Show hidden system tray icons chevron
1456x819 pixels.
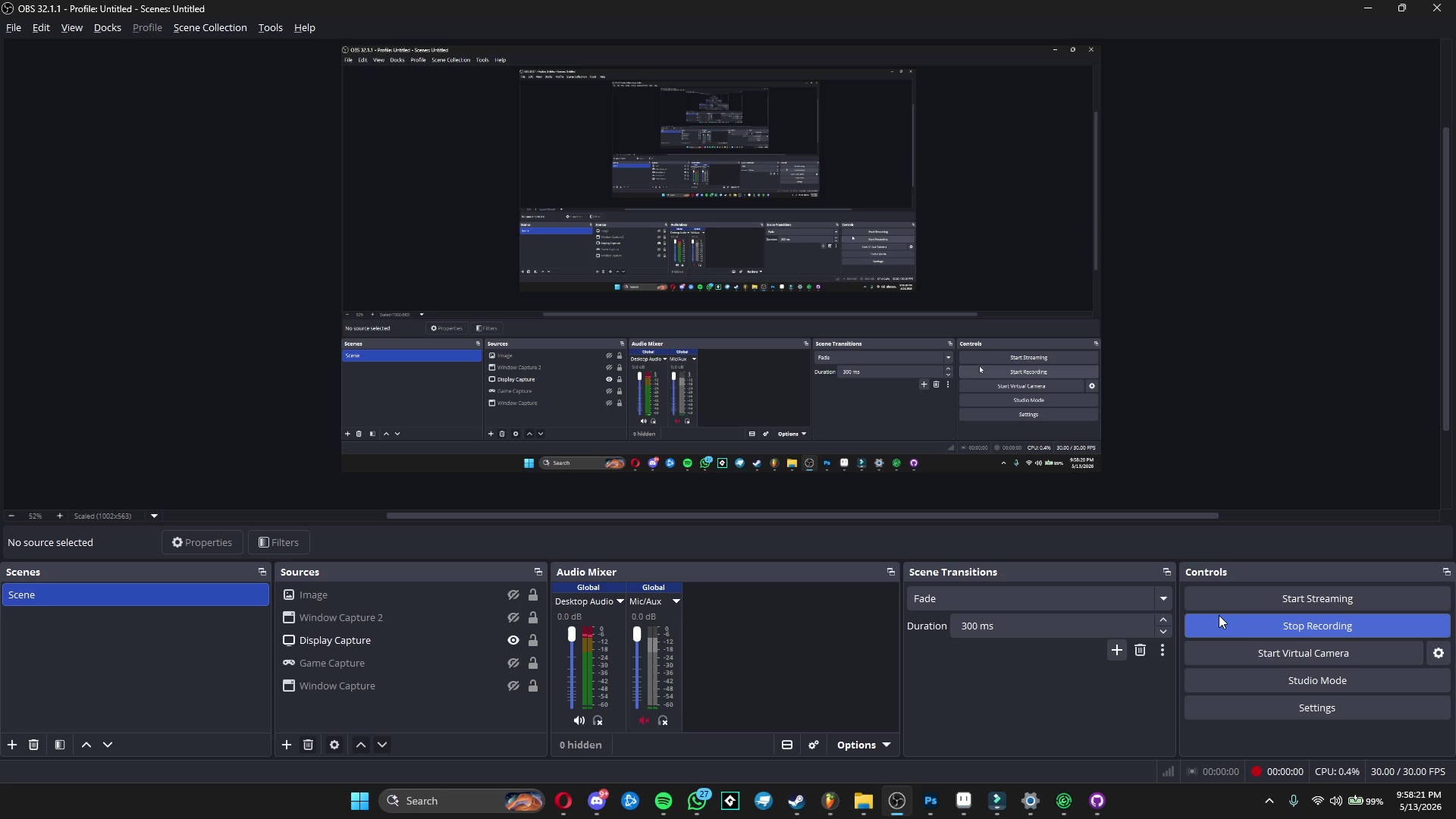point(1269,801)
